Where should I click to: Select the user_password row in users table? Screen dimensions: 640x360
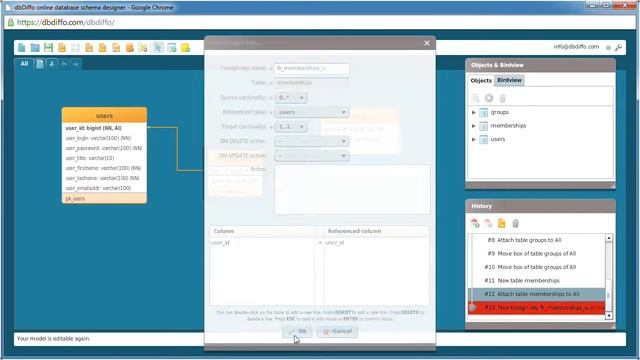(104, 148)
